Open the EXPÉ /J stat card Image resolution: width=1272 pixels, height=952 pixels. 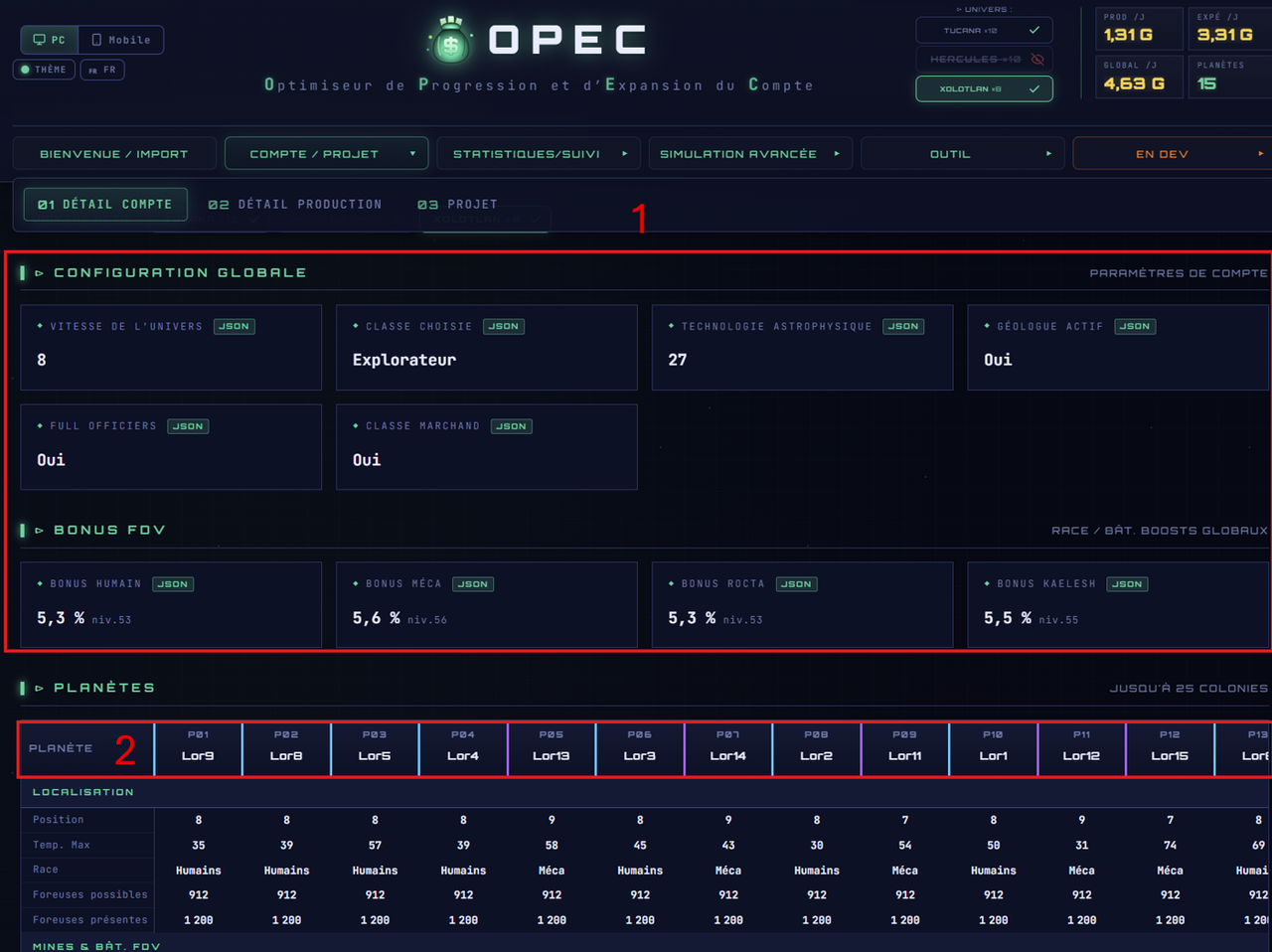[x=1230, y=29]
